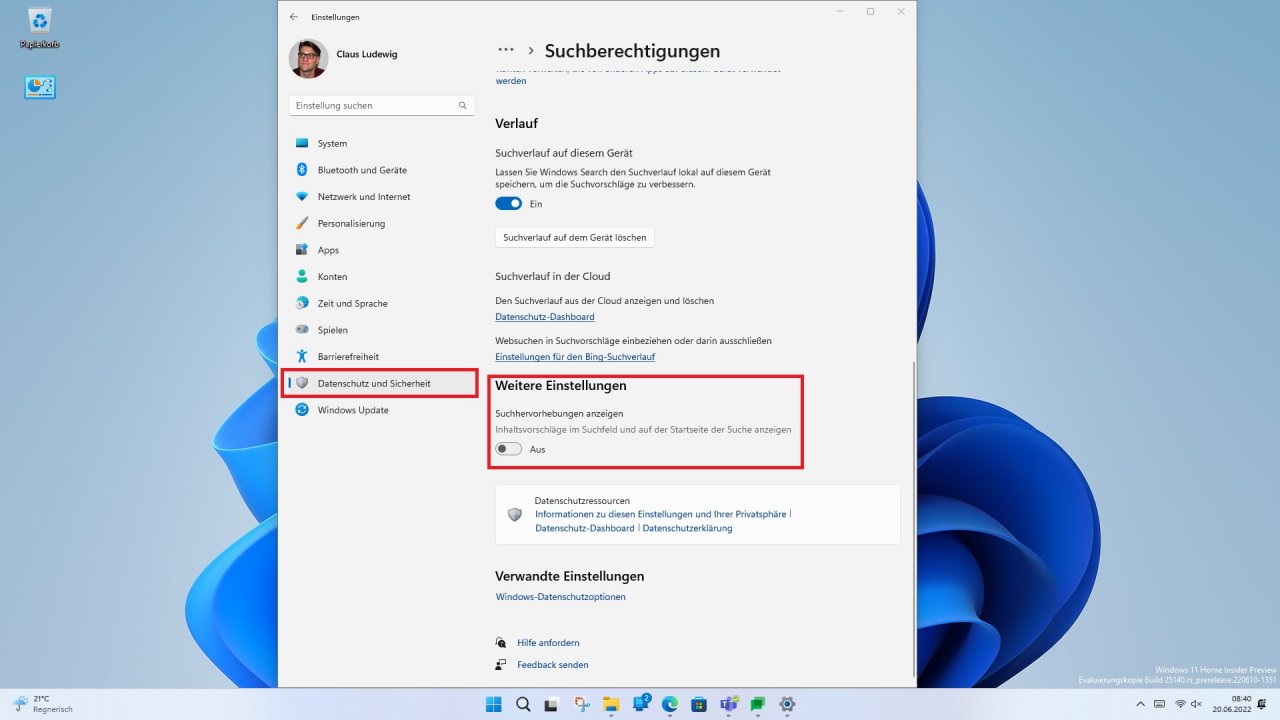
Task: Open the Personalisierung category
Action: [x=380, y=223]
